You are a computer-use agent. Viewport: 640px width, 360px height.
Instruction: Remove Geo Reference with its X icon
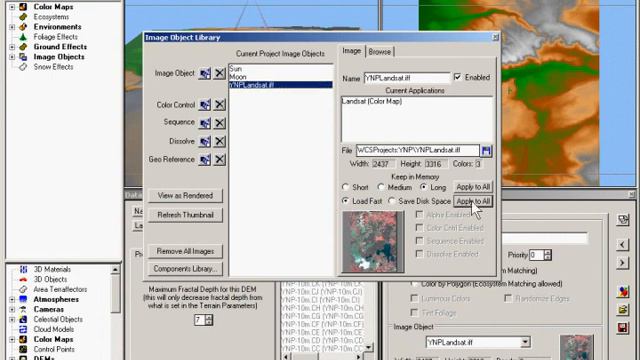pos(220,160)
